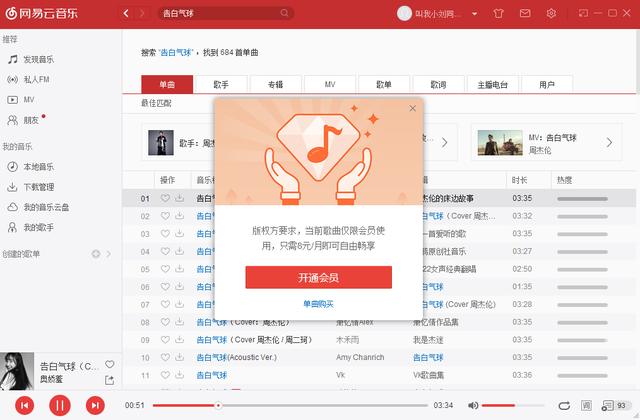The width and height of the screenshot is (640, 420).
Task: Select the 歌词 tab
Action: [438, 84]
